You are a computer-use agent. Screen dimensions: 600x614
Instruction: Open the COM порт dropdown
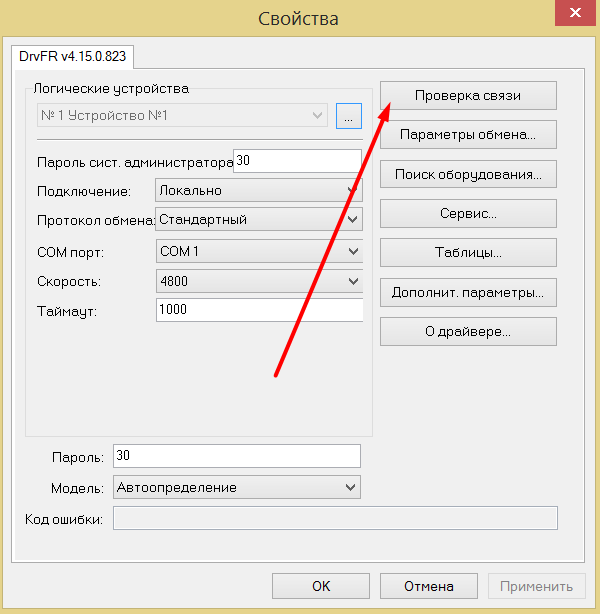[260, 251]
